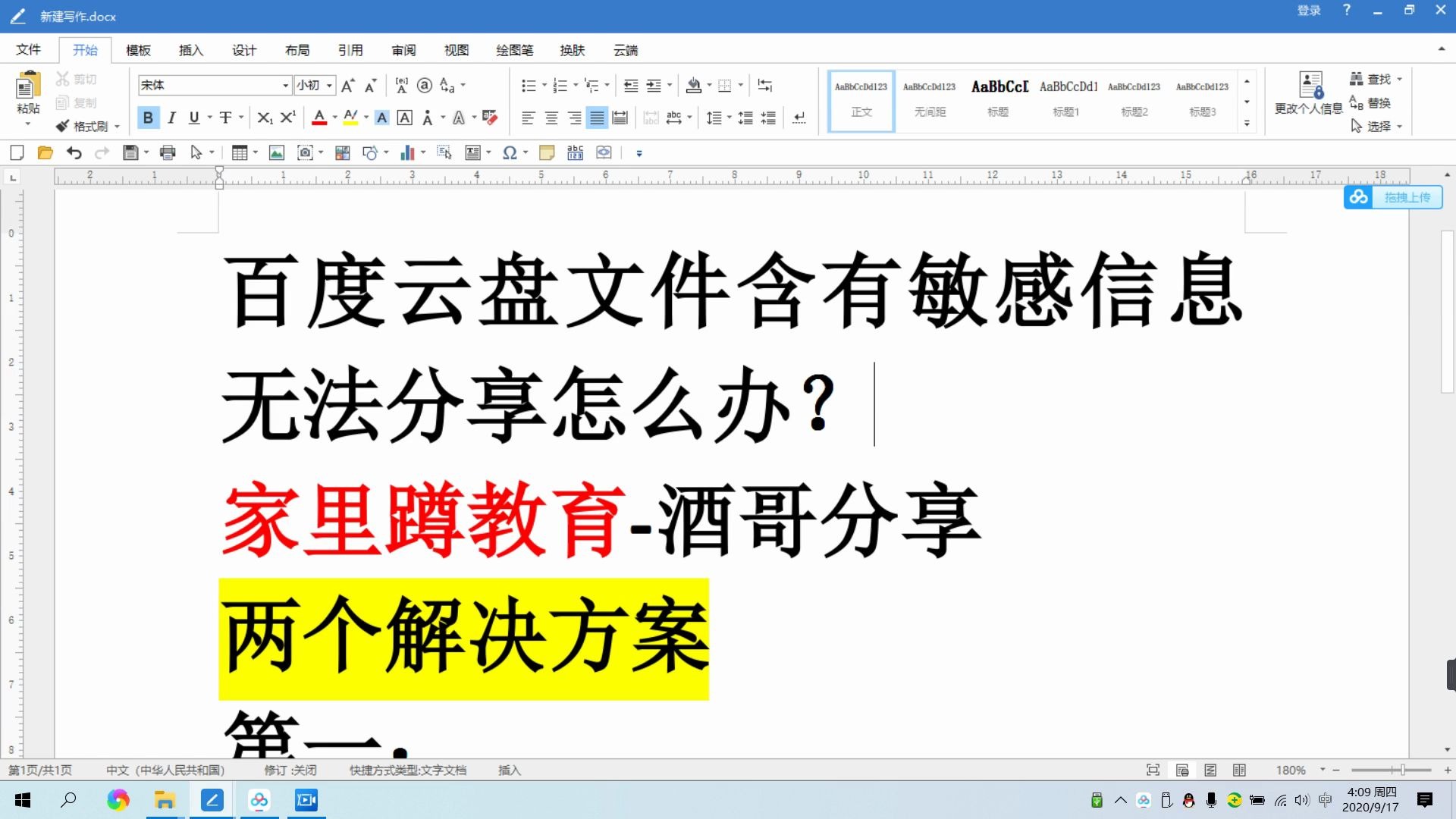Click the word count abc123 icon
This screenshot has width=1456, height=819.
[x=576, y=153]
